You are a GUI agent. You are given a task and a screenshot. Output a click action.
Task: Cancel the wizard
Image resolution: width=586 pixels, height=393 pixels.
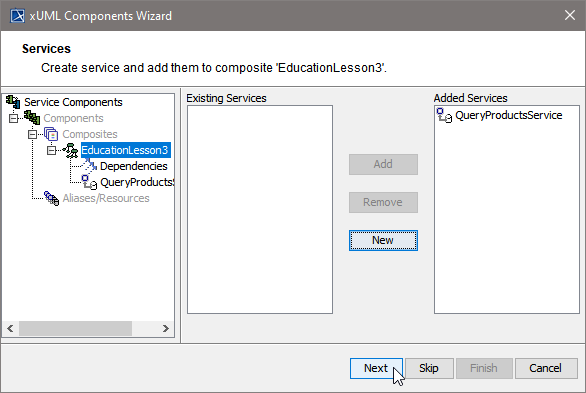click(x=546, y=368)
